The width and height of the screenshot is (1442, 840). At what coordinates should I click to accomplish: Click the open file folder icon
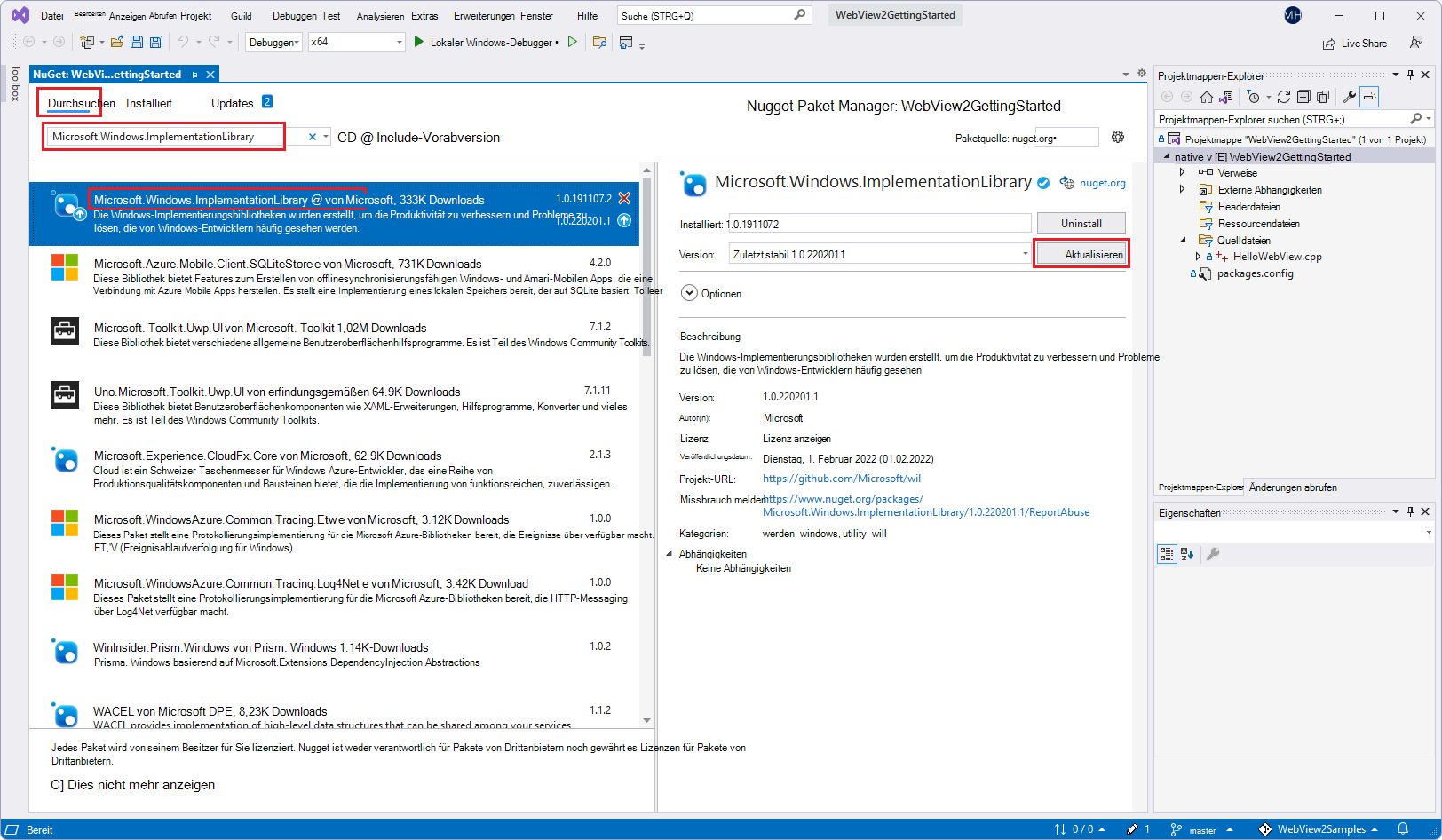coord(116,42)
